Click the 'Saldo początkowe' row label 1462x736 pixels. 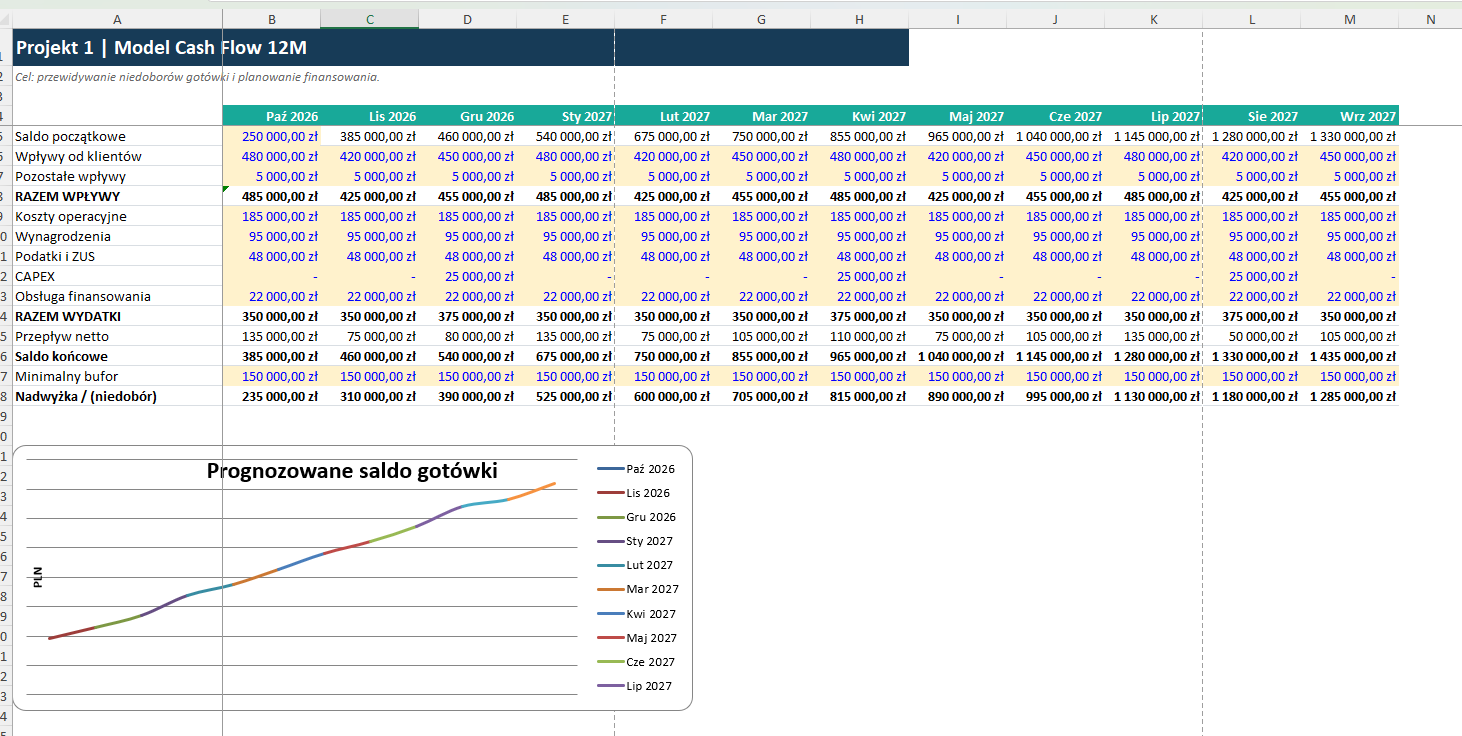(71, 136)
